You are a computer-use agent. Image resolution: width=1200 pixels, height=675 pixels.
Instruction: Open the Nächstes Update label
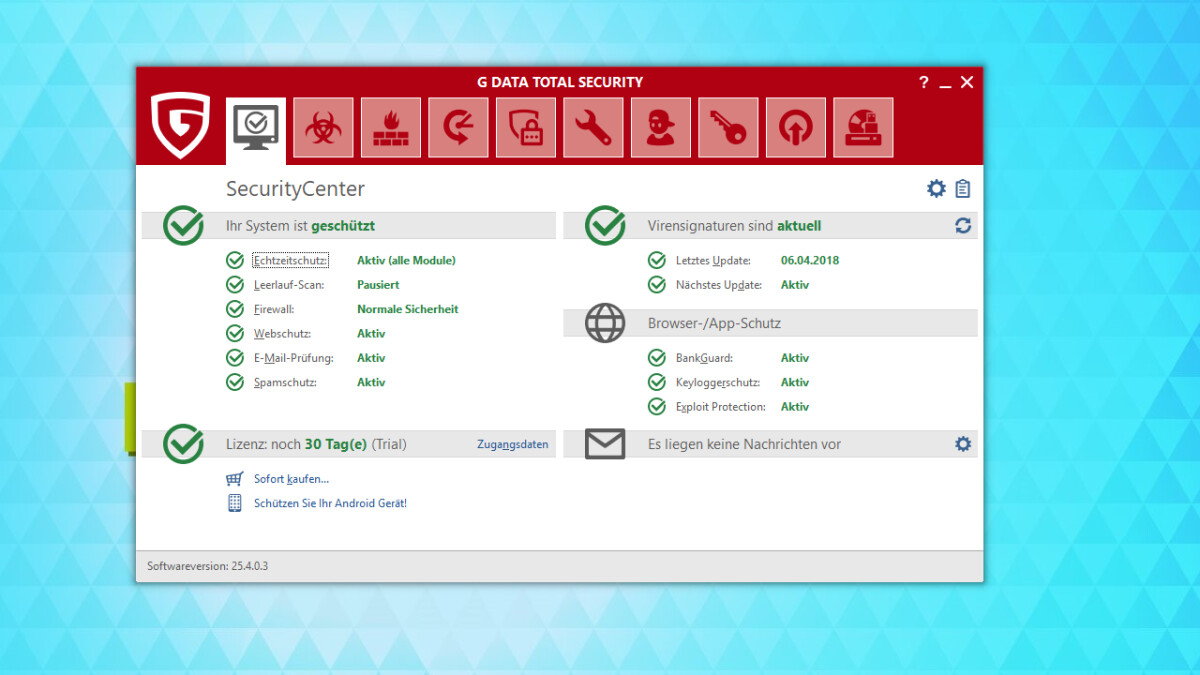point(719,285)
